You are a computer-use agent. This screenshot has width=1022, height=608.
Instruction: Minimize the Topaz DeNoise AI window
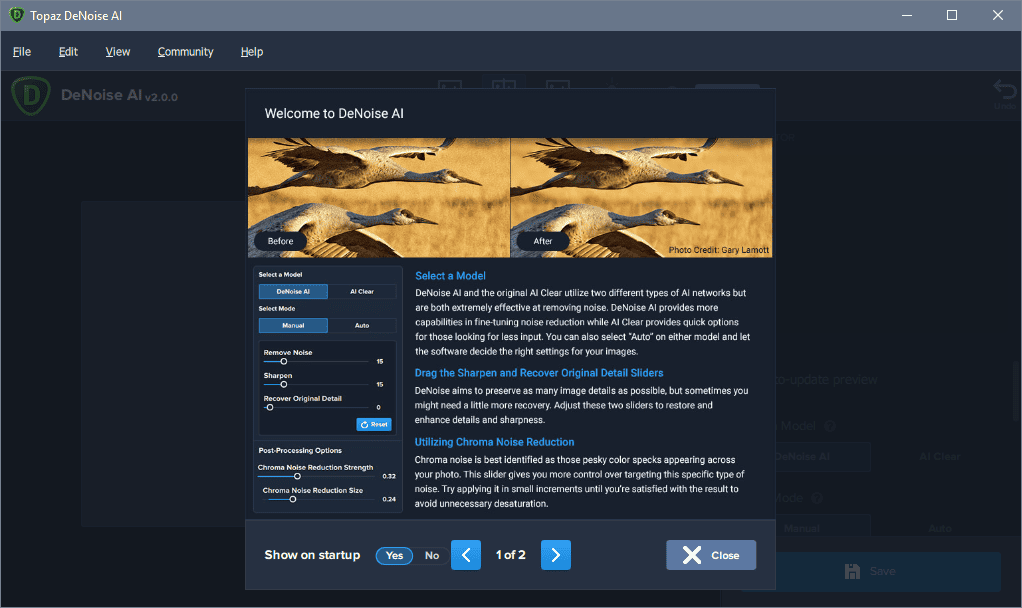point(907,15)
